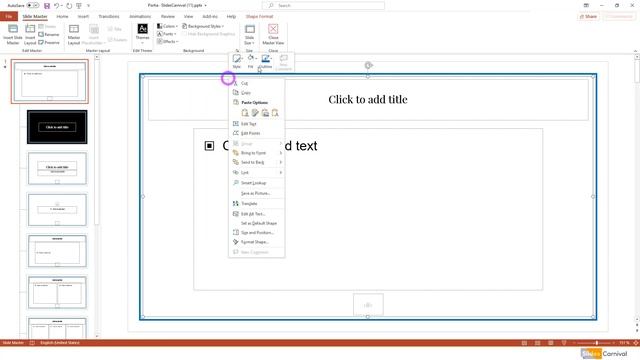Select the black title layout thumbnail
Image resolution: width=640 pixels, height=360 pixels.
pyautogui.click(x=57, y=127)
